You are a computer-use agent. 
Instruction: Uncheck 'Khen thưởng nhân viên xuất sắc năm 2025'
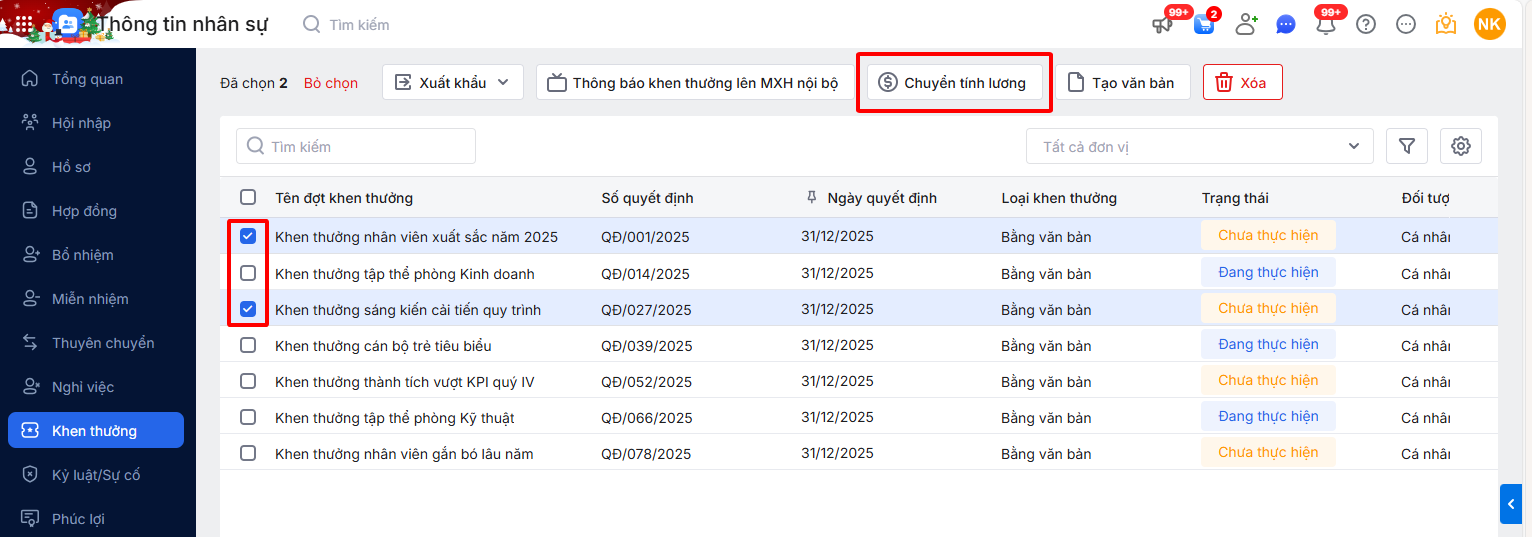(x=248, y=237)
